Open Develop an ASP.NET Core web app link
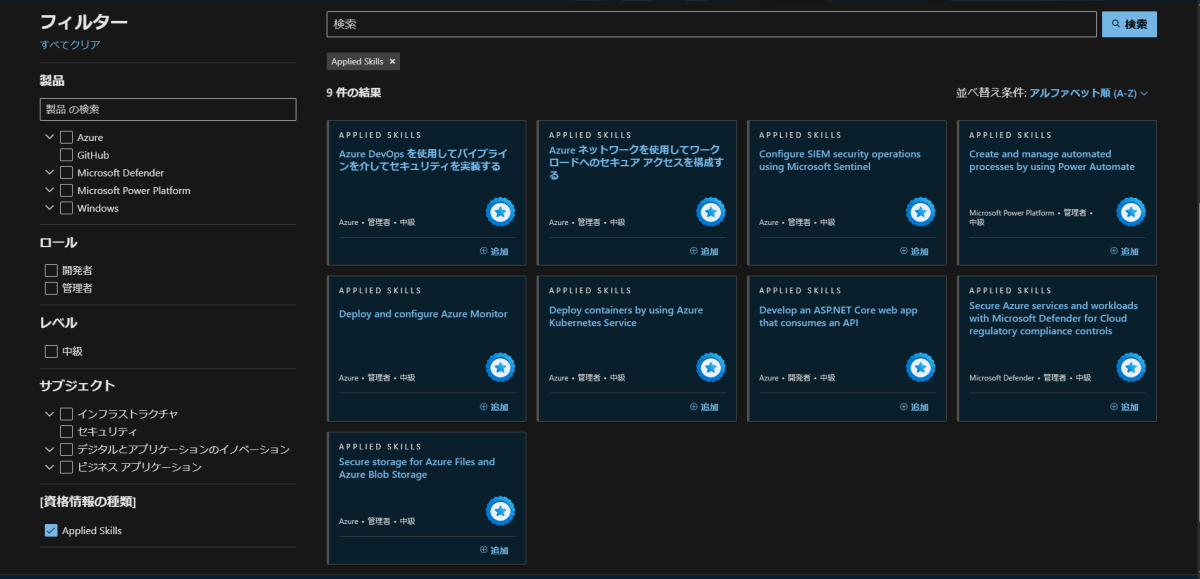This screenshot has height=579, width=1200. [x=838, y=316]
